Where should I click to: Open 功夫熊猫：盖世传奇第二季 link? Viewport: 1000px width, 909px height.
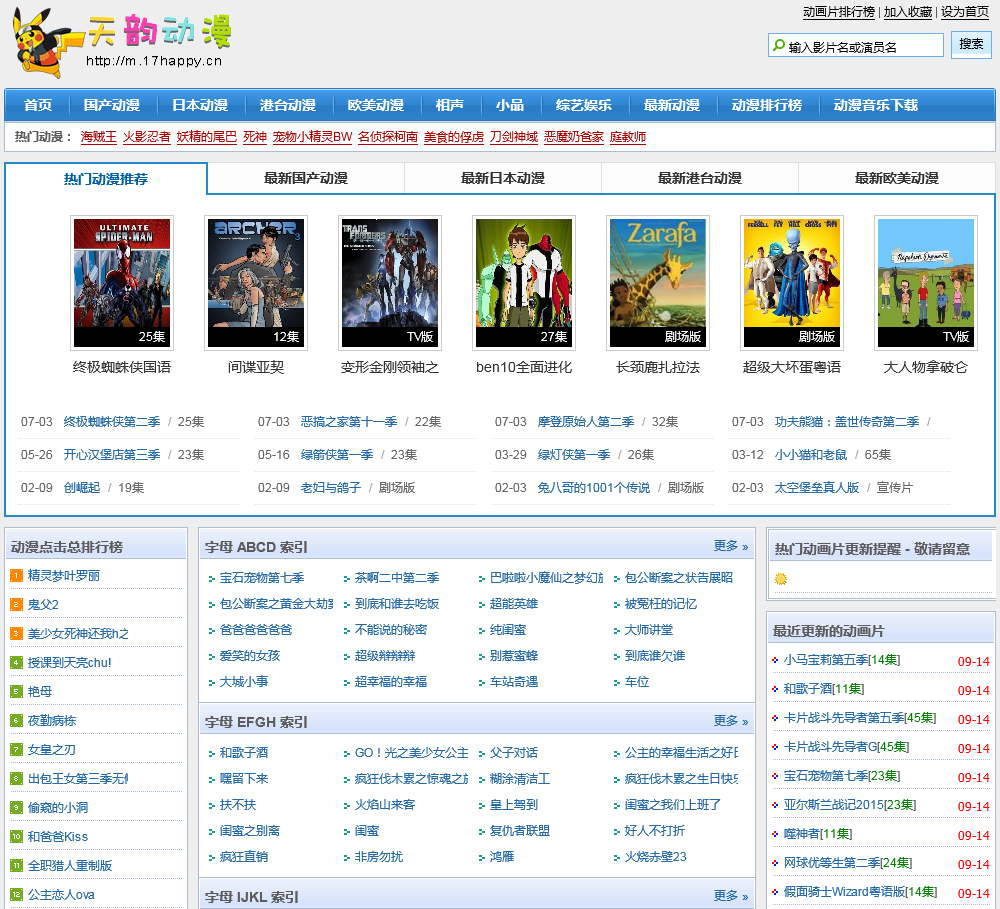847,422
